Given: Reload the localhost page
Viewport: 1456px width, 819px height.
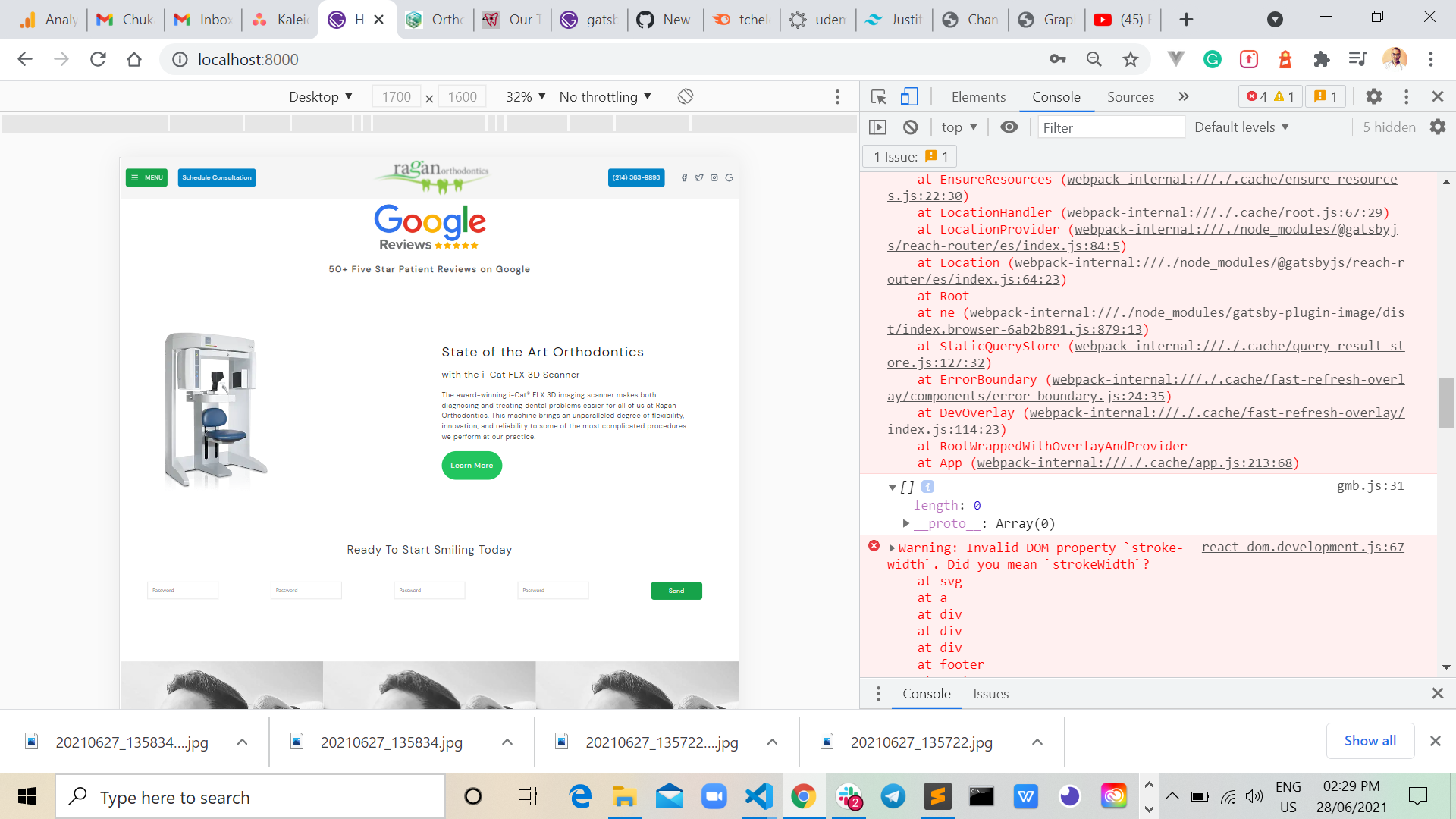Looking at the screenshot, I should [98, 59].
